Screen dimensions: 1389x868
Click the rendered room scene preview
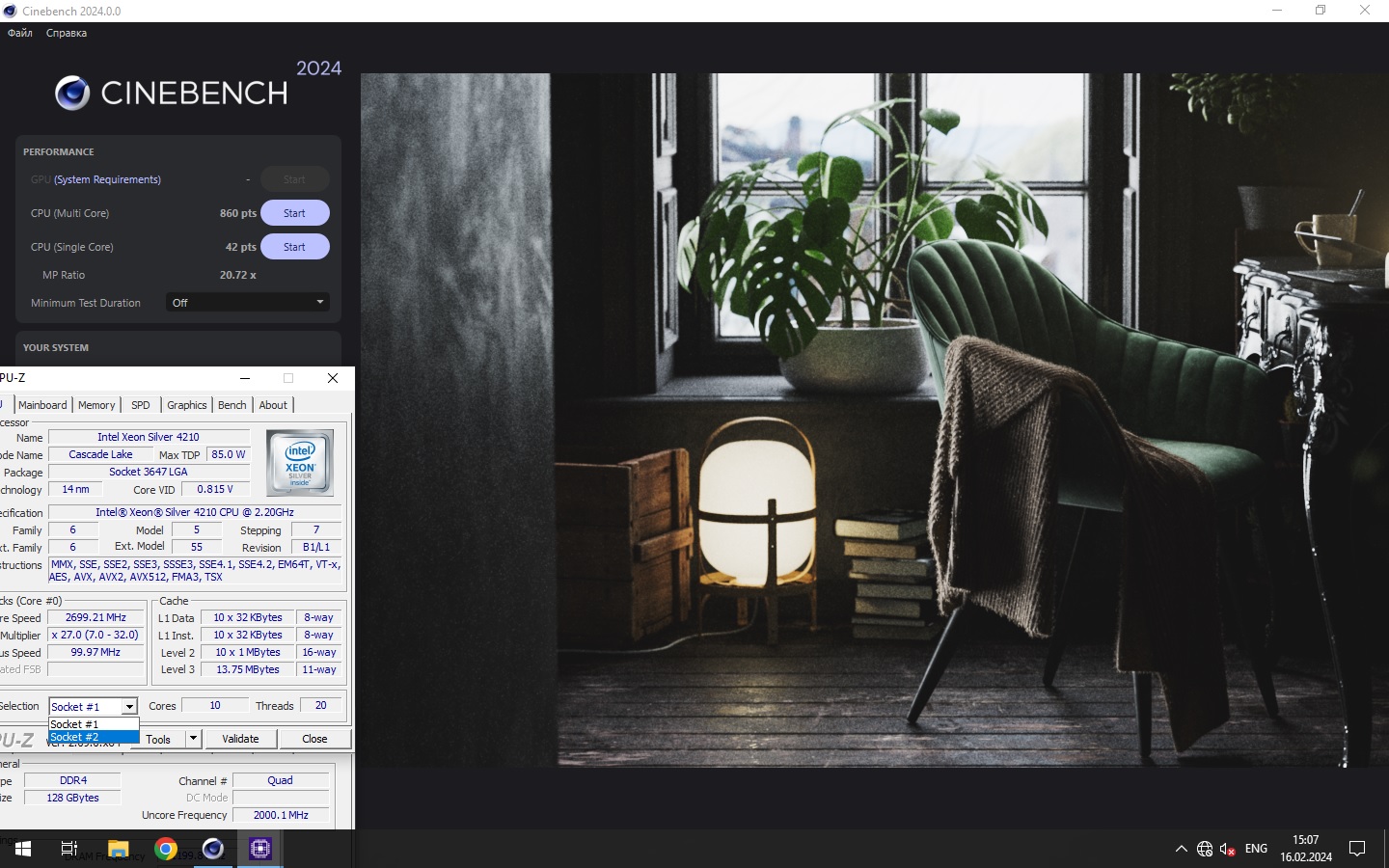pos(875,420)
